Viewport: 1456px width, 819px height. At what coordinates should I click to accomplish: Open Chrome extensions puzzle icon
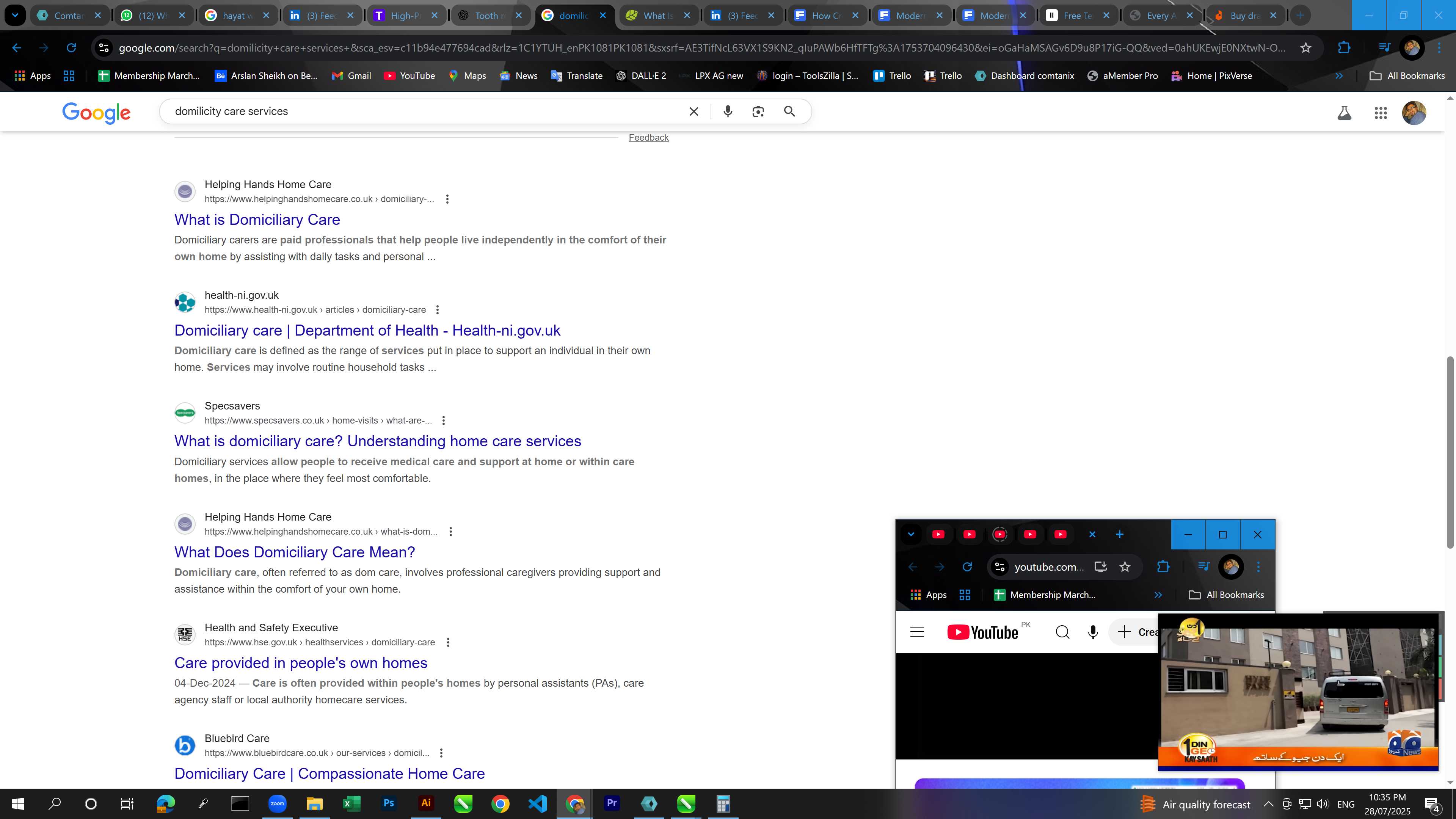tap(1344, 48)
